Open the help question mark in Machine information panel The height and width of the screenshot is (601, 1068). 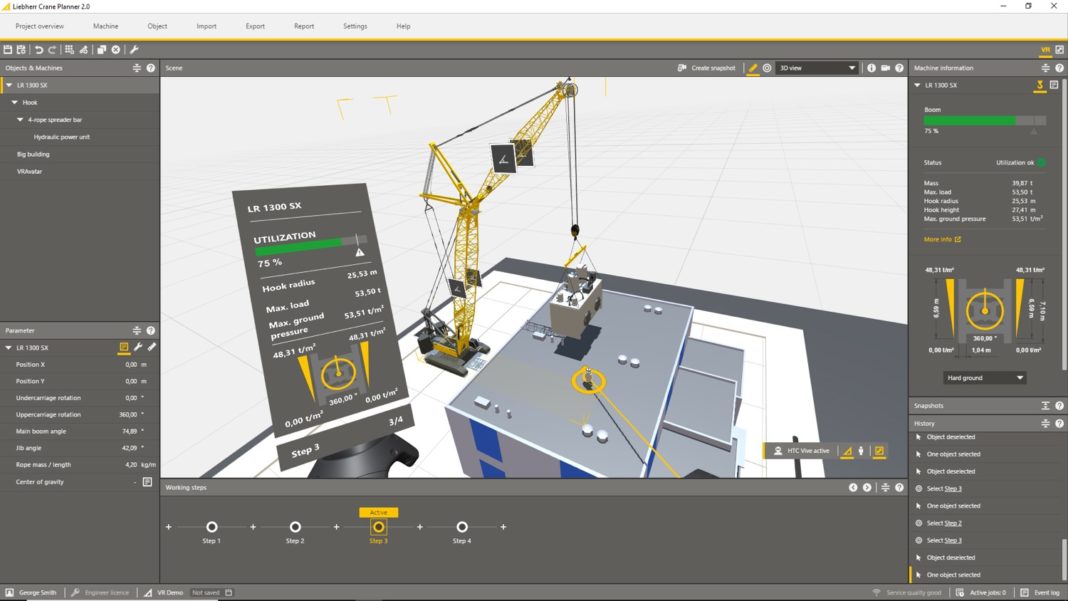pos(1058,67)
